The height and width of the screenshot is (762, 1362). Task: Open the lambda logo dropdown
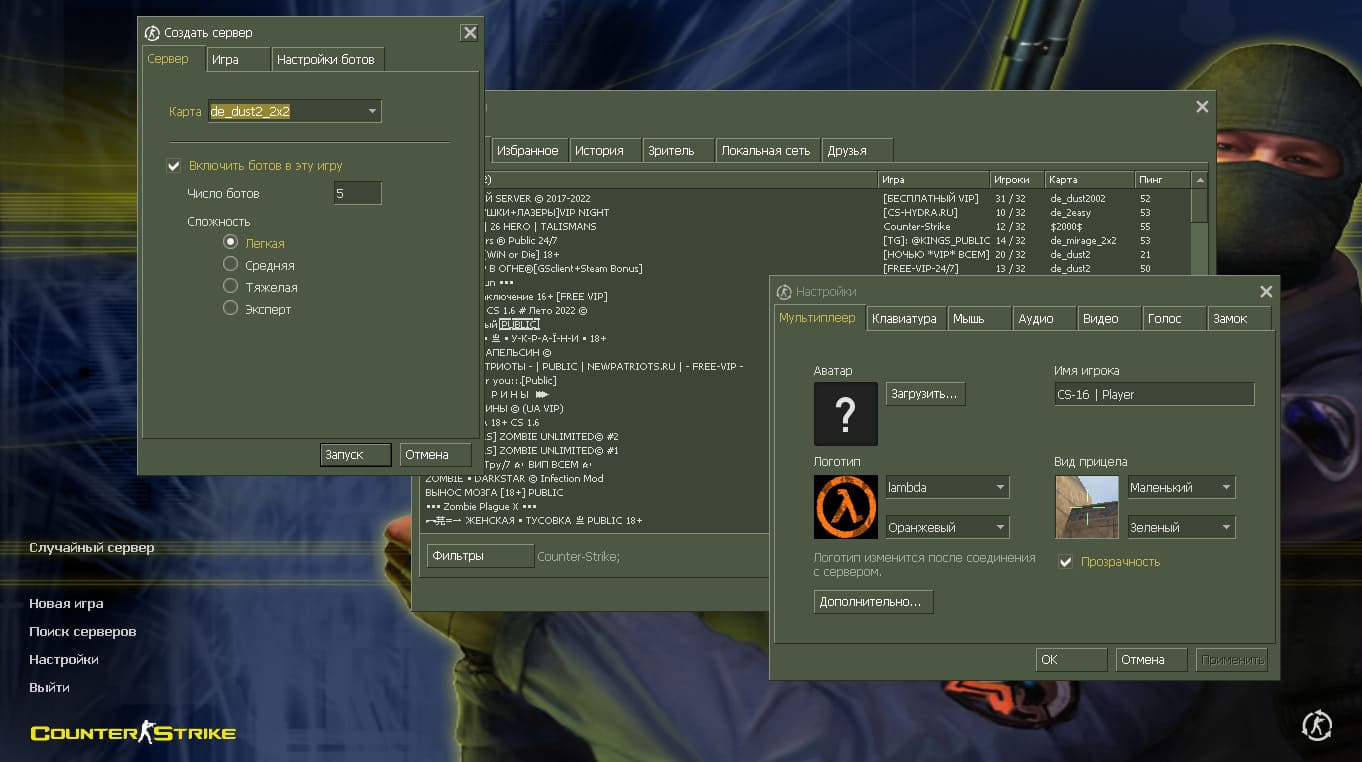pyautogui.click(x=947, y=487)
